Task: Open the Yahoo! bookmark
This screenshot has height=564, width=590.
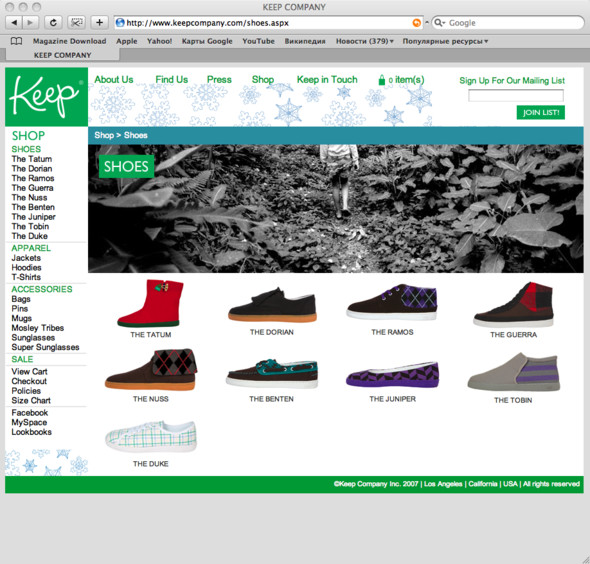Action: [x=160, y=41]
